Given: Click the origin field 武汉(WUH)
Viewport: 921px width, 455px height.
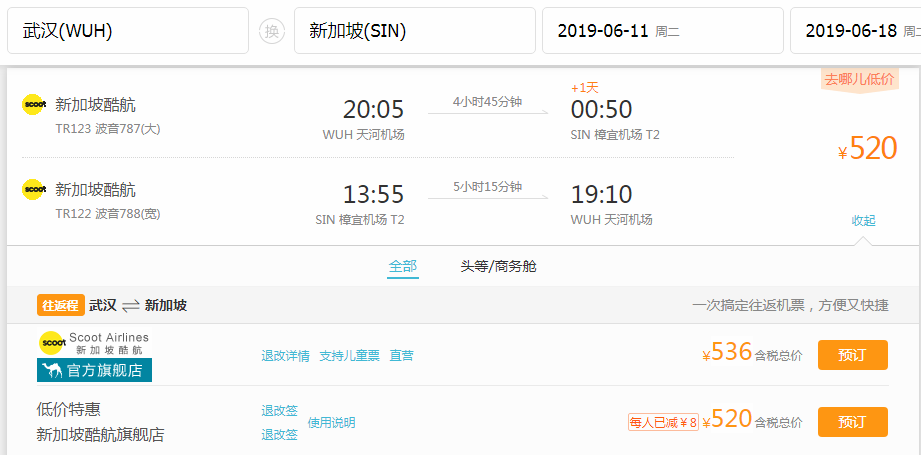Looking at the screenshot, I should [x=128, y=31].
